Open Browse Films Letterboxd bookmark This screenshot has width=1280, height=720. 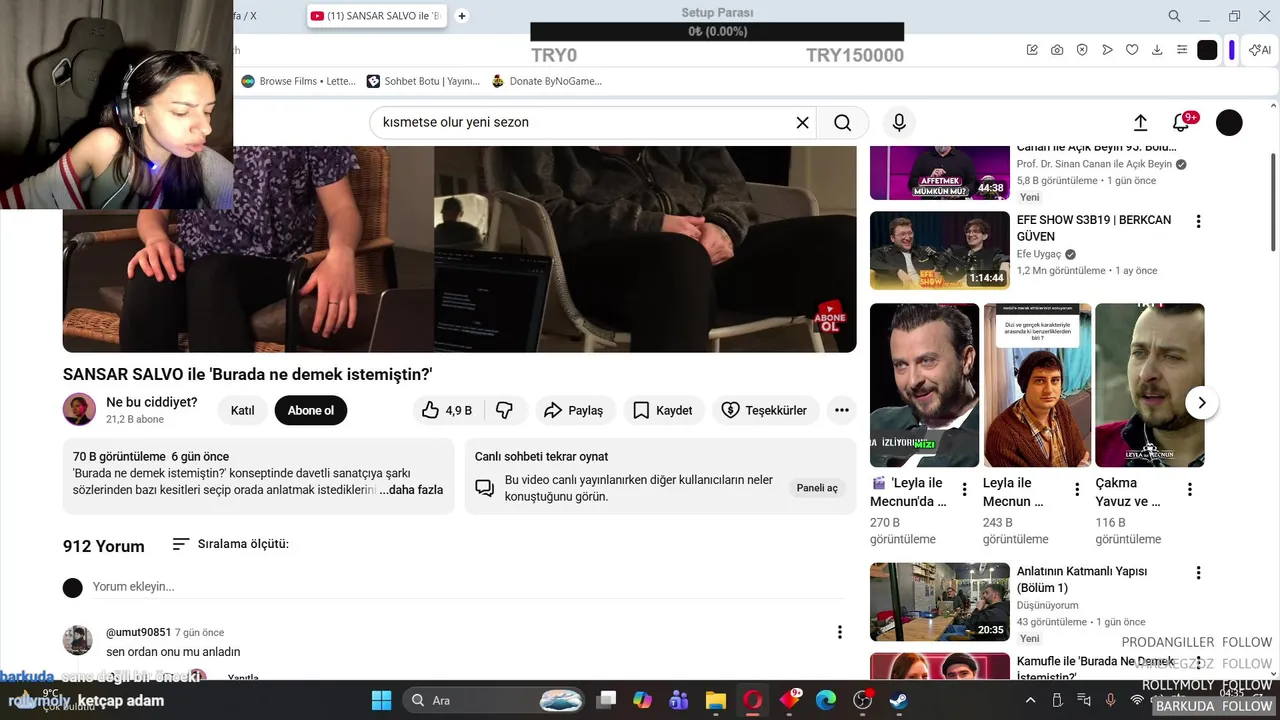298,81
